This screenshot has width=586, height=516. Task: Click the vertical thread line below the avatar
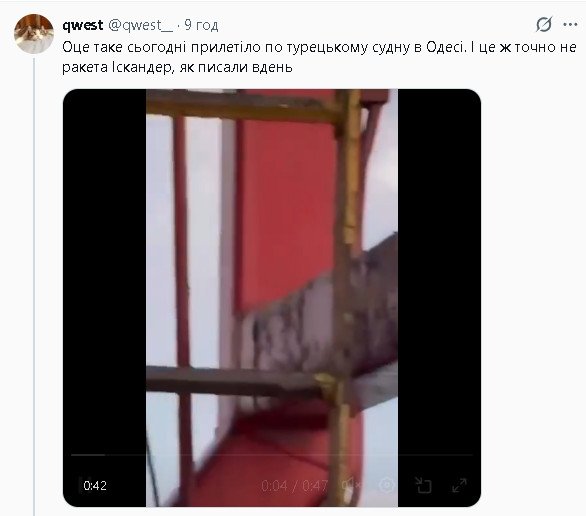pyautogui.click(x=34, y=286)
